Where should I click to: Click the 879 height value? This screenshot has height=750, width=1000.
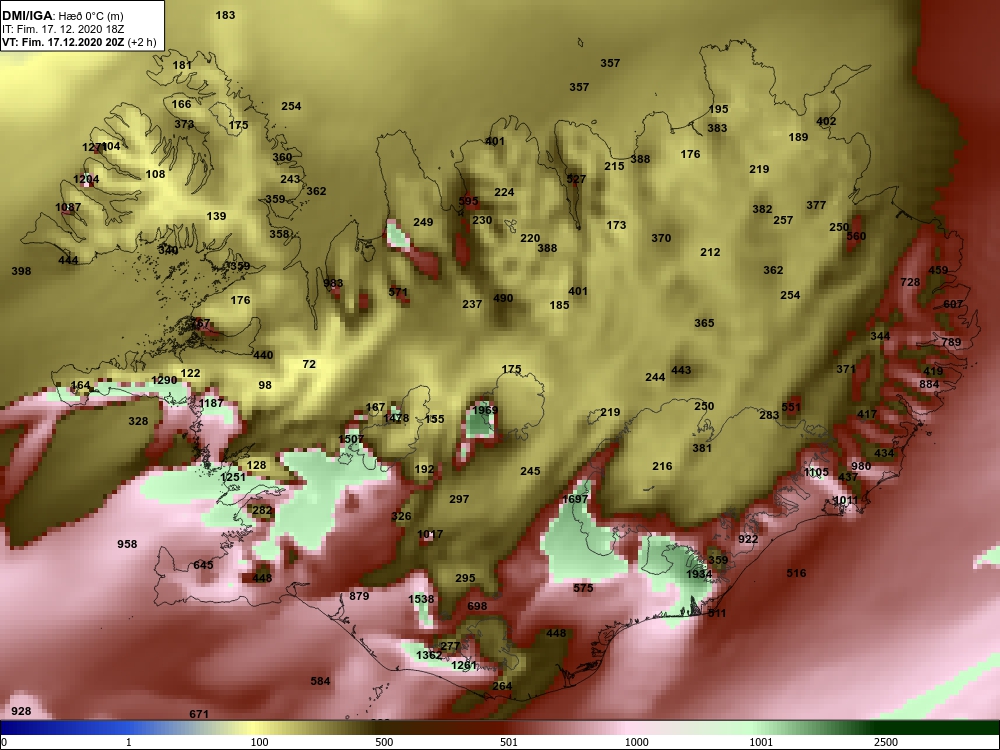click(360, 596)
